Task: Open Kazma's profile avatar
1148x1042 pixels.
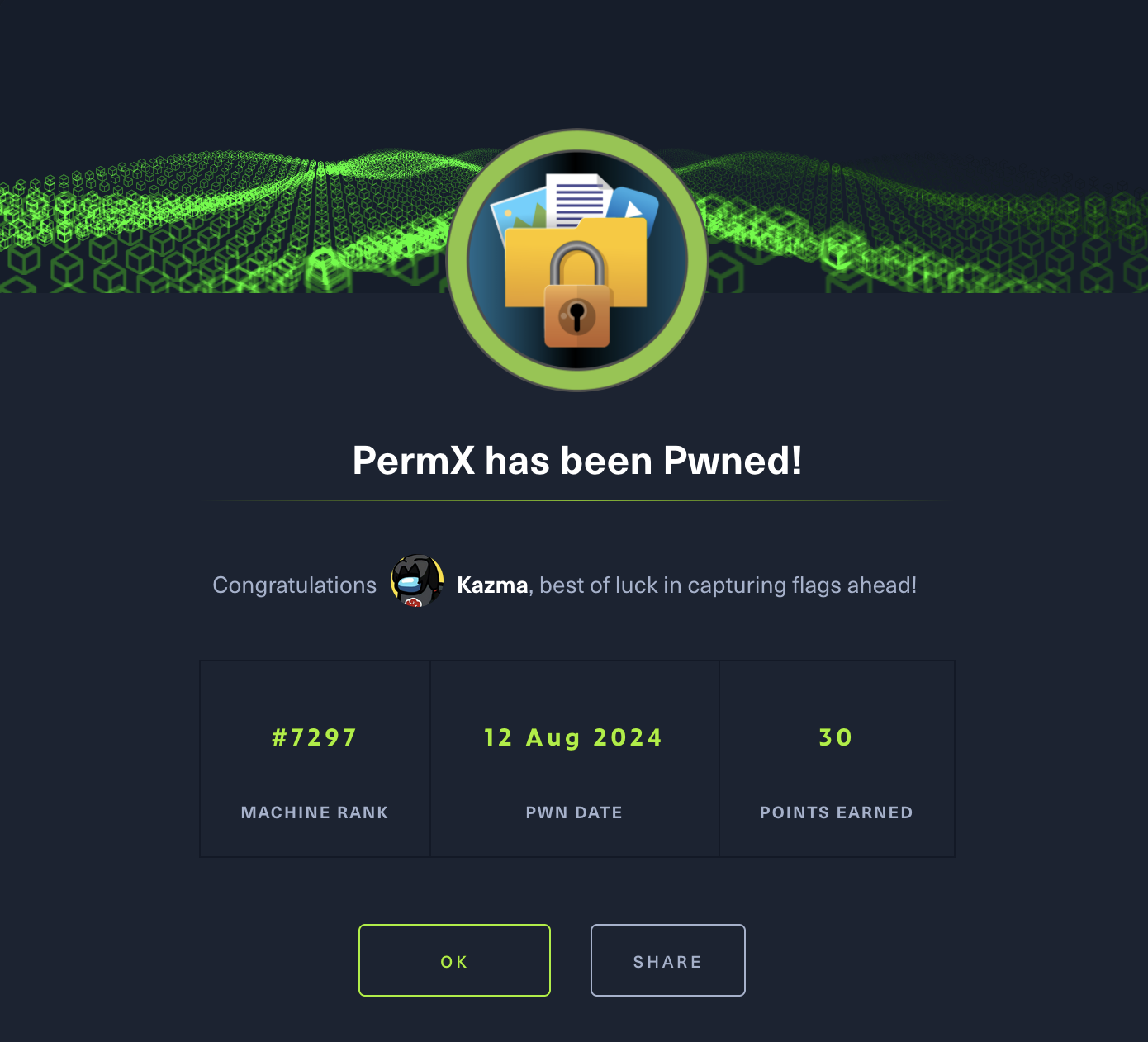Action: (x=417, y=581)
